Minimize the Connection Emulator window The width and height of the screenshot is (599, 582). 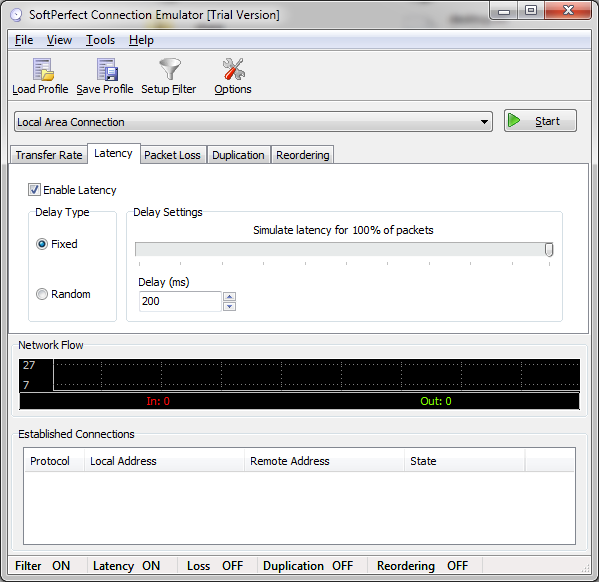click(504, 11)
